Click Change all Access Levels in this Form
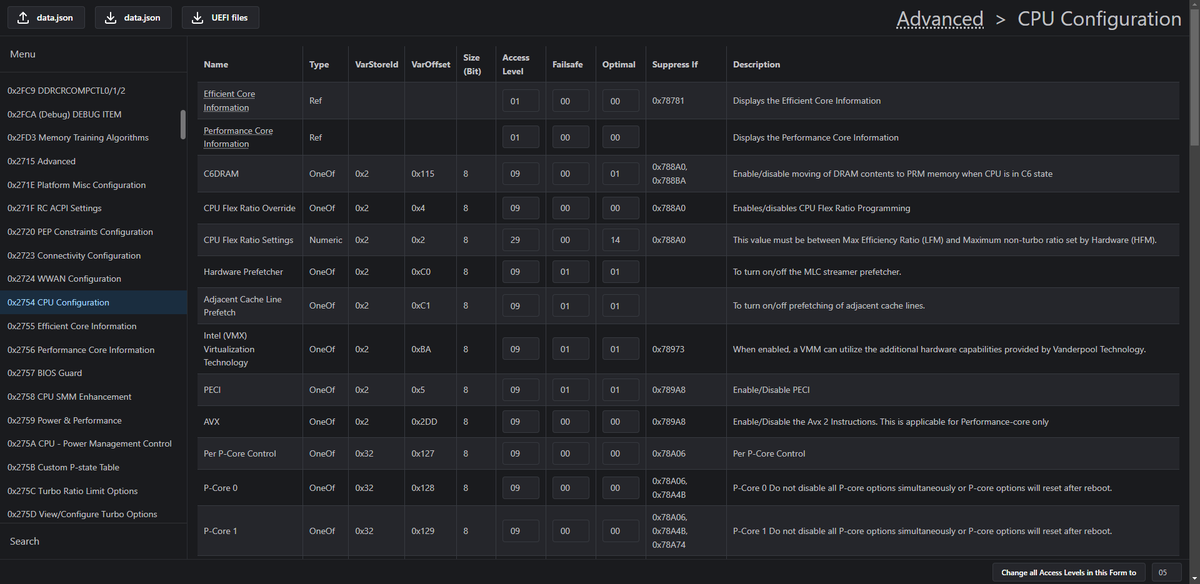This screenshot has width=1200, height=584. pyautogui.click(x=1068, y=573)
